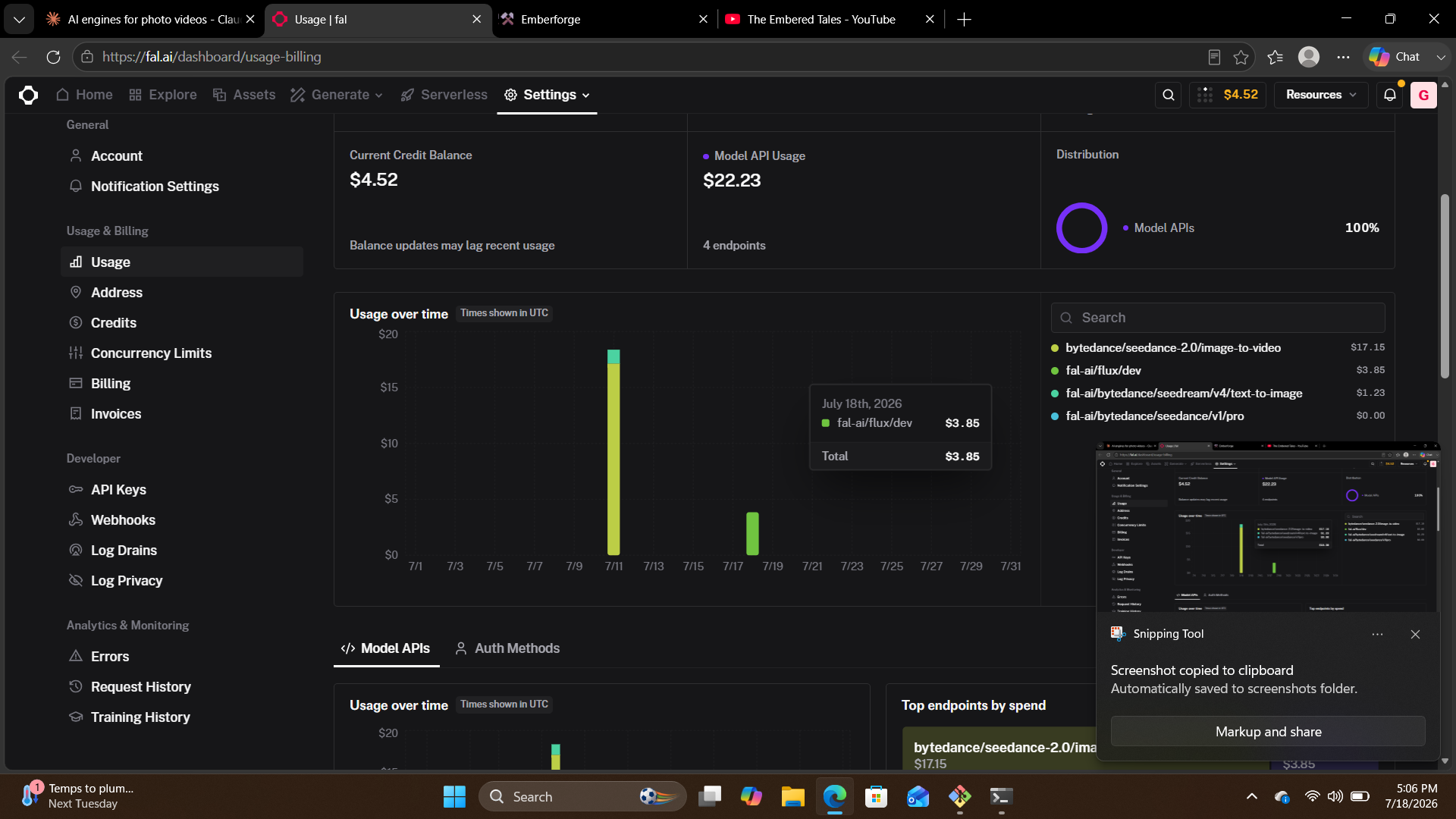The image size is (1456, 819).
Task: Open the Snipping Tool screenshot thumbnail
Action: coord(1267,527)
